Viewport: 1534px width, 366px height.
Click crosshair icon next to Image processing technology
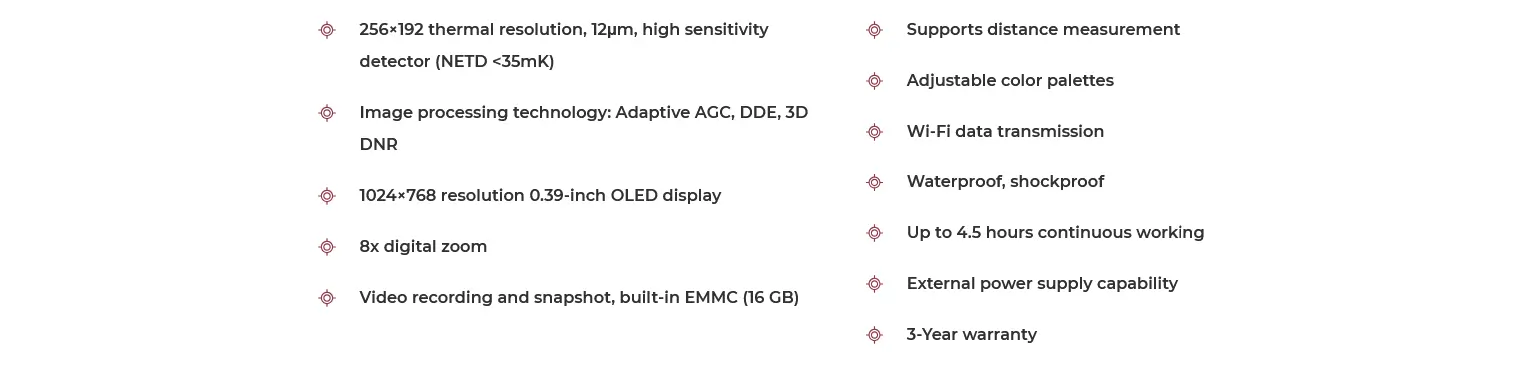pos(327,113)
